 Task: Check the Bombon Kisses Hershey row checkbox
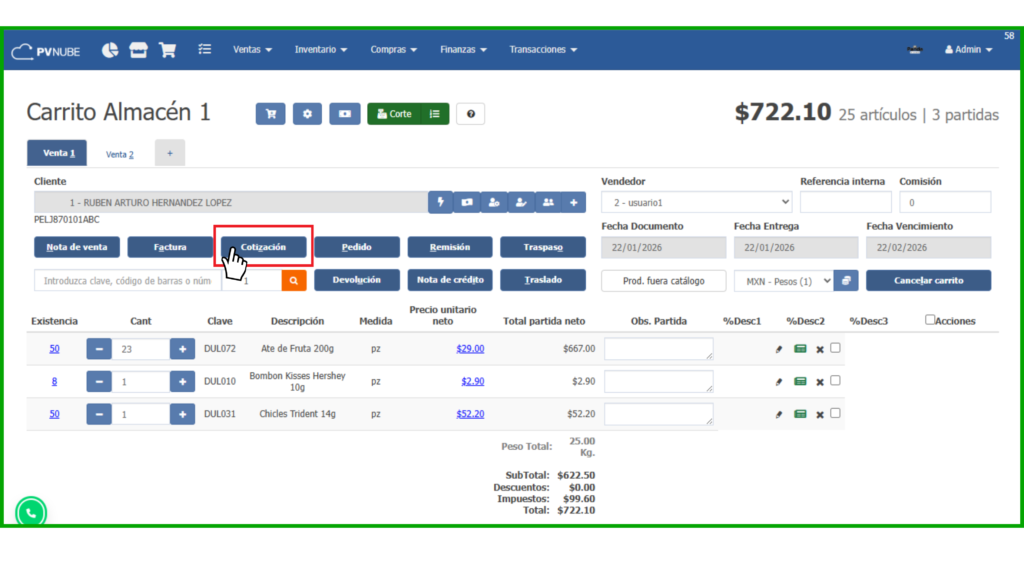(x=835, y=380)
